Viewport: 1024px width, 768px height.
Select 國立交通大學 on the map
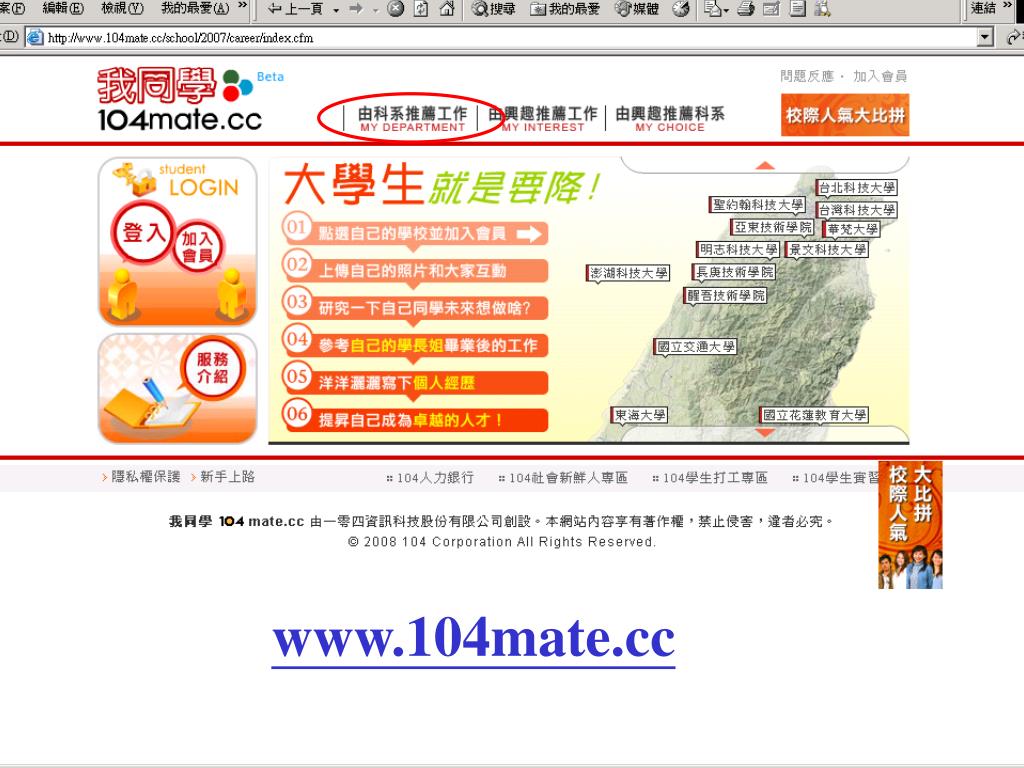click(696, 347)
